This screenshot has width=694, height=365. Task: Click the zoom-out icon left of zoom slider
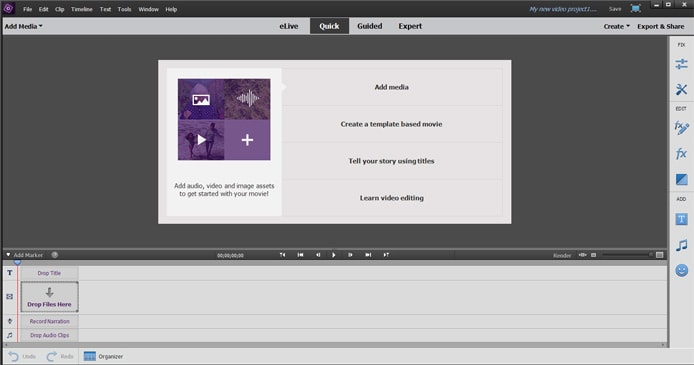click(x=594, y=255)
